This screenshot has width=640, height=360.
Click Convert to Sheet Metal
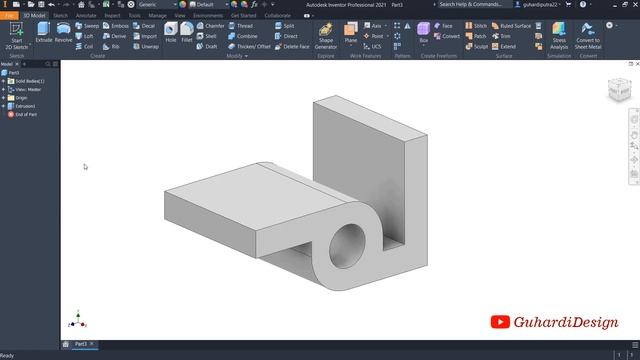588,36
